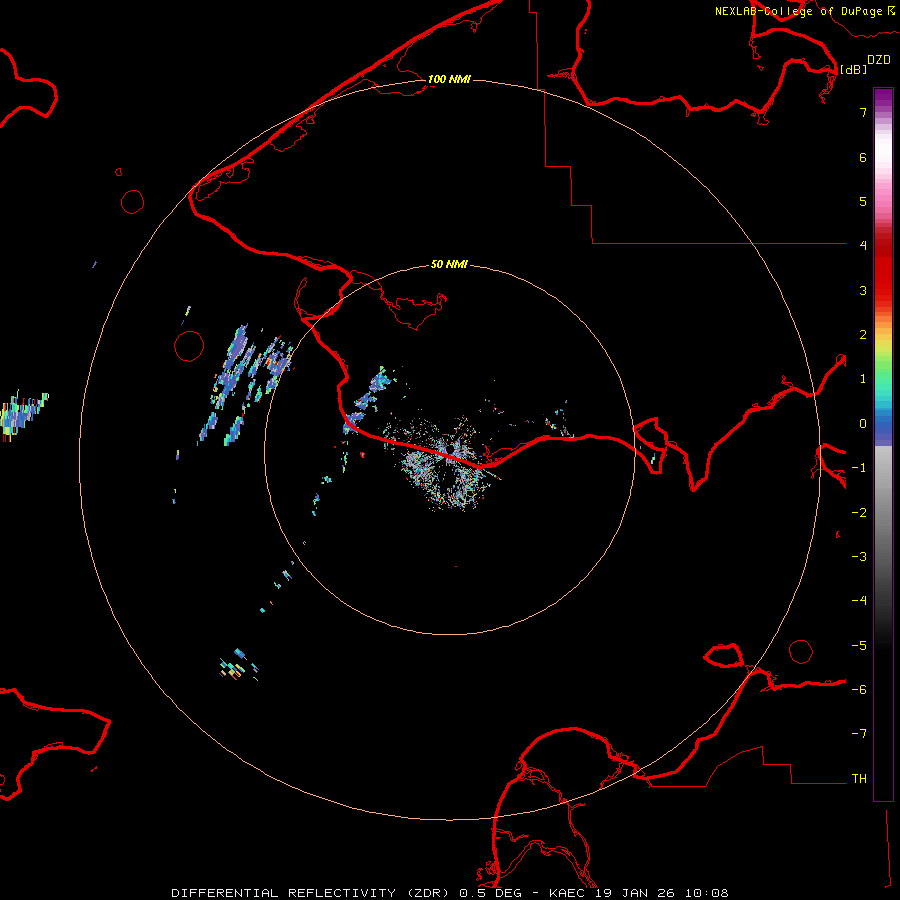Click the [dB] unit label
Screen dimensions: 900x900
pyautogui.click(x=853, y=69)
